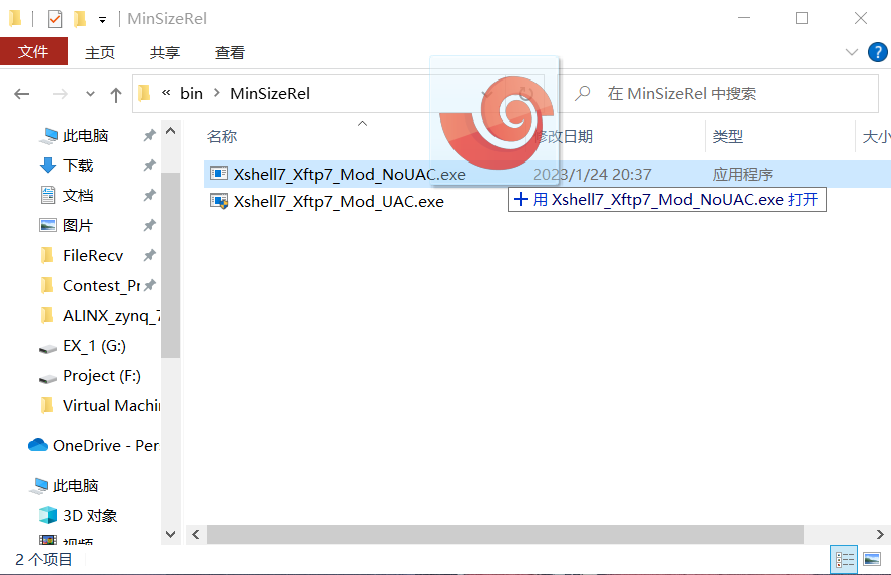Click the 3D 对象 cube icon
The height and width of the screenshot is (575, 891).
[x=48, y=515]
